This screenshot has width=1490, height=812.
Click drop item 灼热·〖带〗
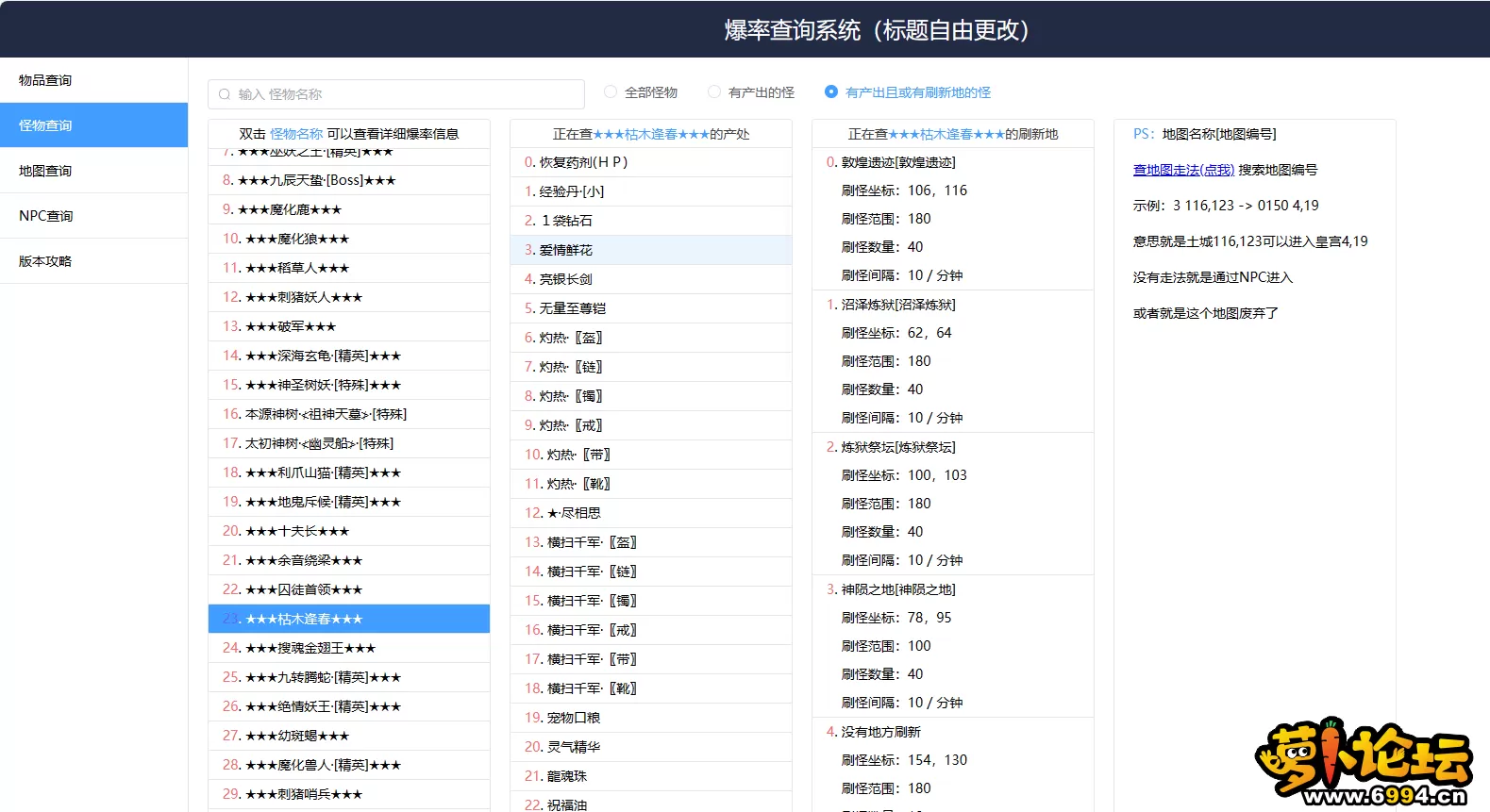pyautogui.click(x=651, y=455)
